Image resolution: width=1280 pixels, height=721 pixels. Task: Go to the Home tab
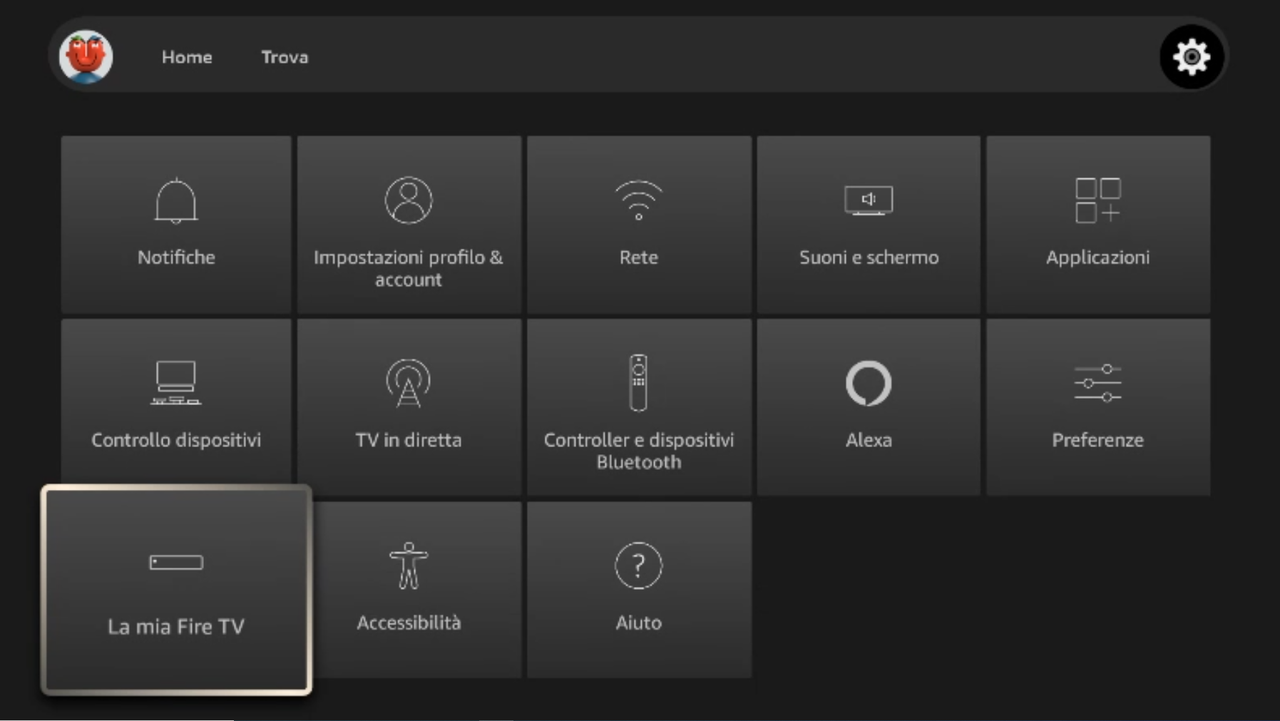tap(187, 57)
